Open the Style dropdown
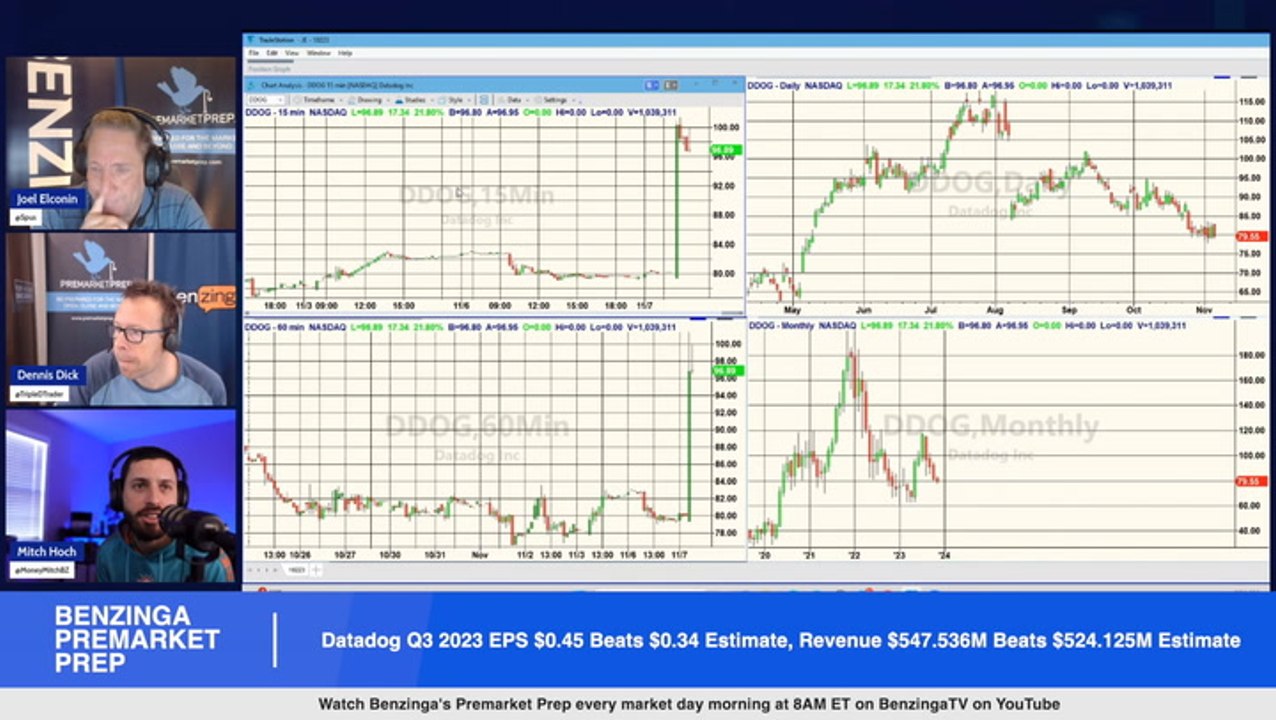Screen dimensions: 1276x720 [455, 100]
